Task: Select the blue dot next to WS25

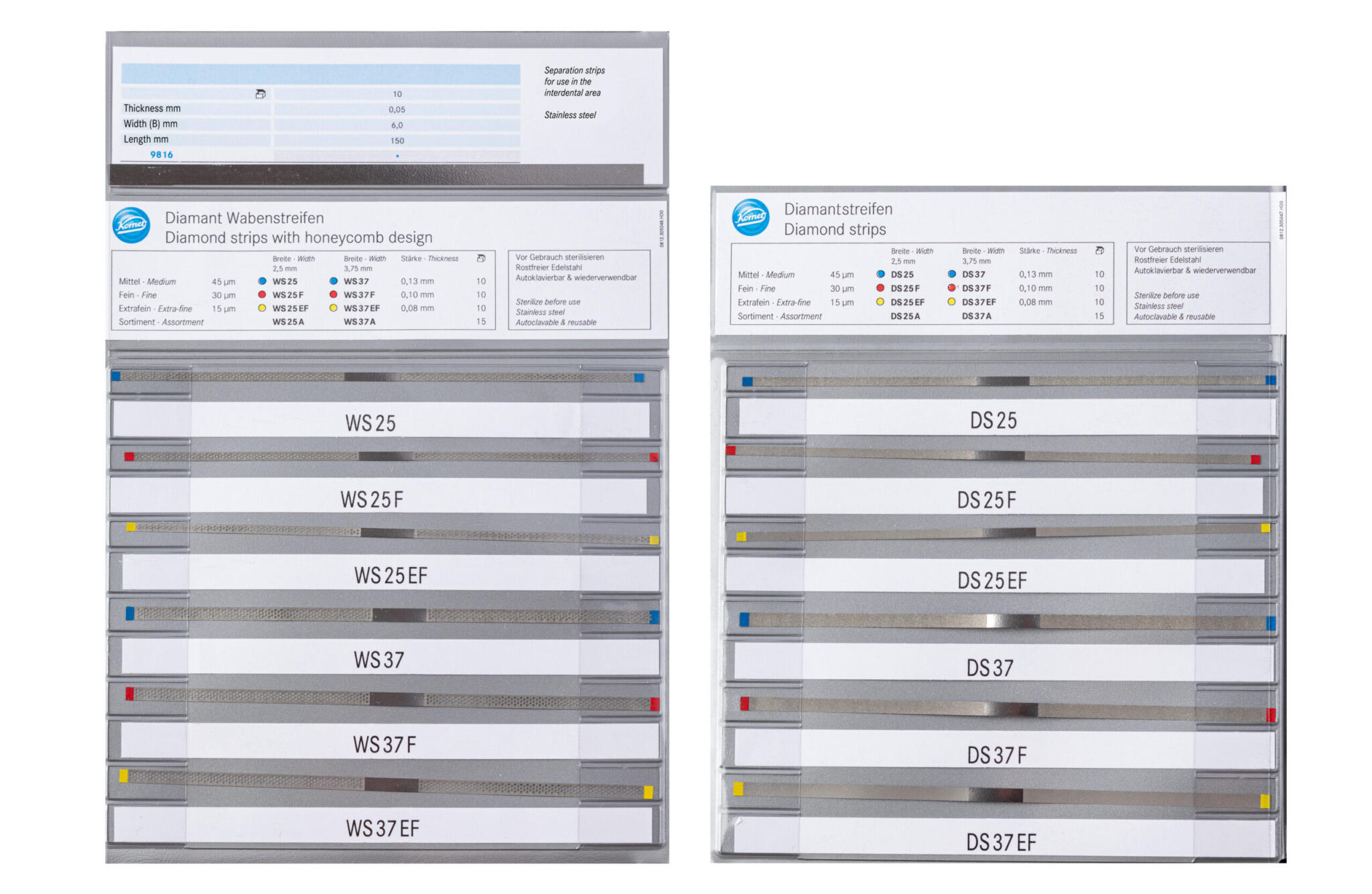Action: 262,281
